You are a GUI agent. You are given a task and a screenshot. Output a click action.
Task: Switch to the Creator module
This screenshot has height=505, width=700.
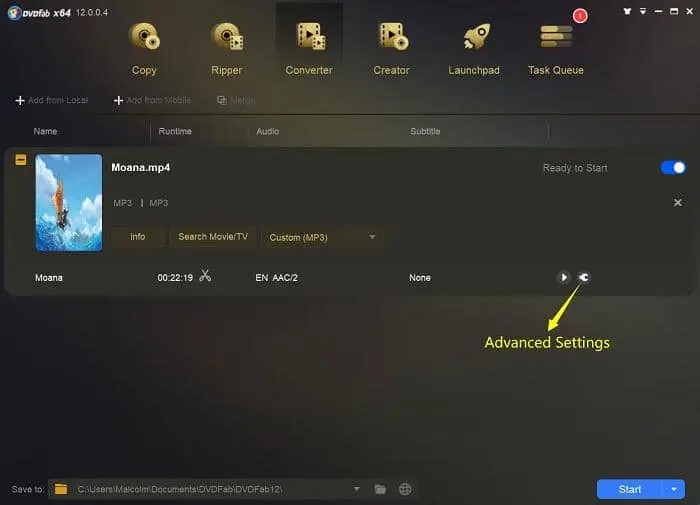[x=392, y=48]
